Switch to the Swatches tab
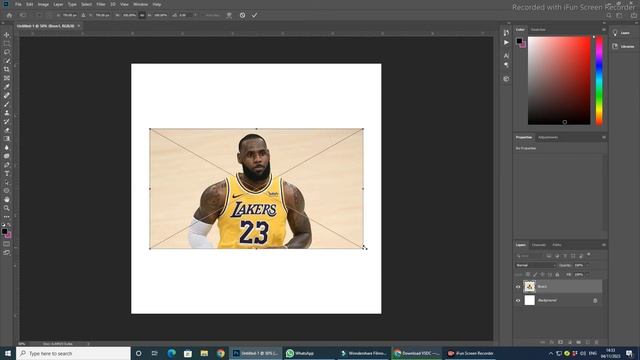Viewport: 640px width, 360px height. [538, 29]
